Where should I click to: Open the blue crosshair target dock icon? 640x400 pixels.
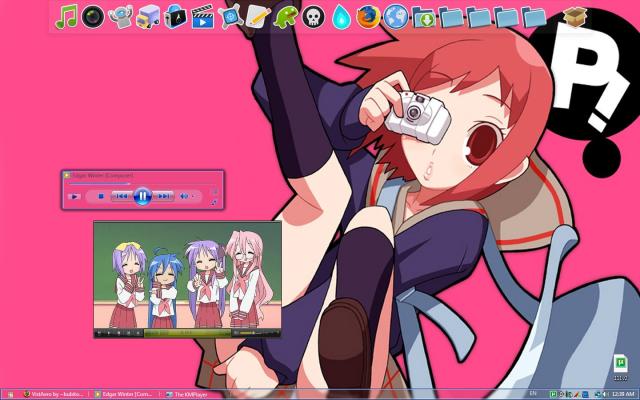[230, 17]
